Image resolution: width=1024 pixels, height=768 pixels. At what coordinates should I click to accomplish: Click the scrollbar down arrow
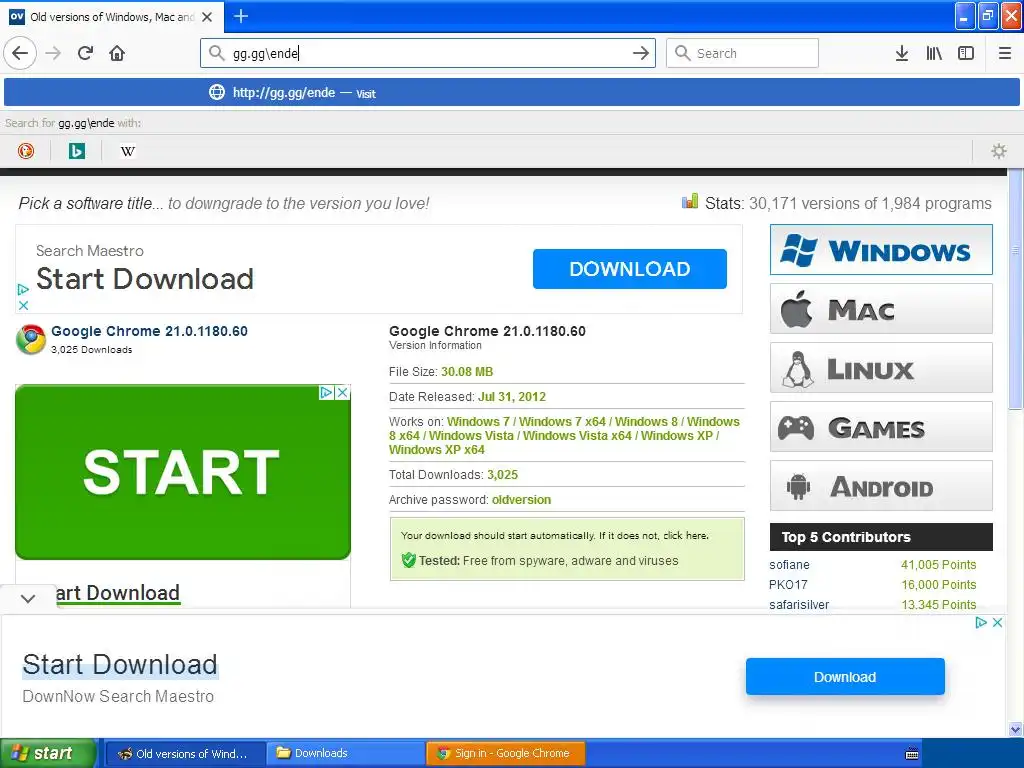1016,729
